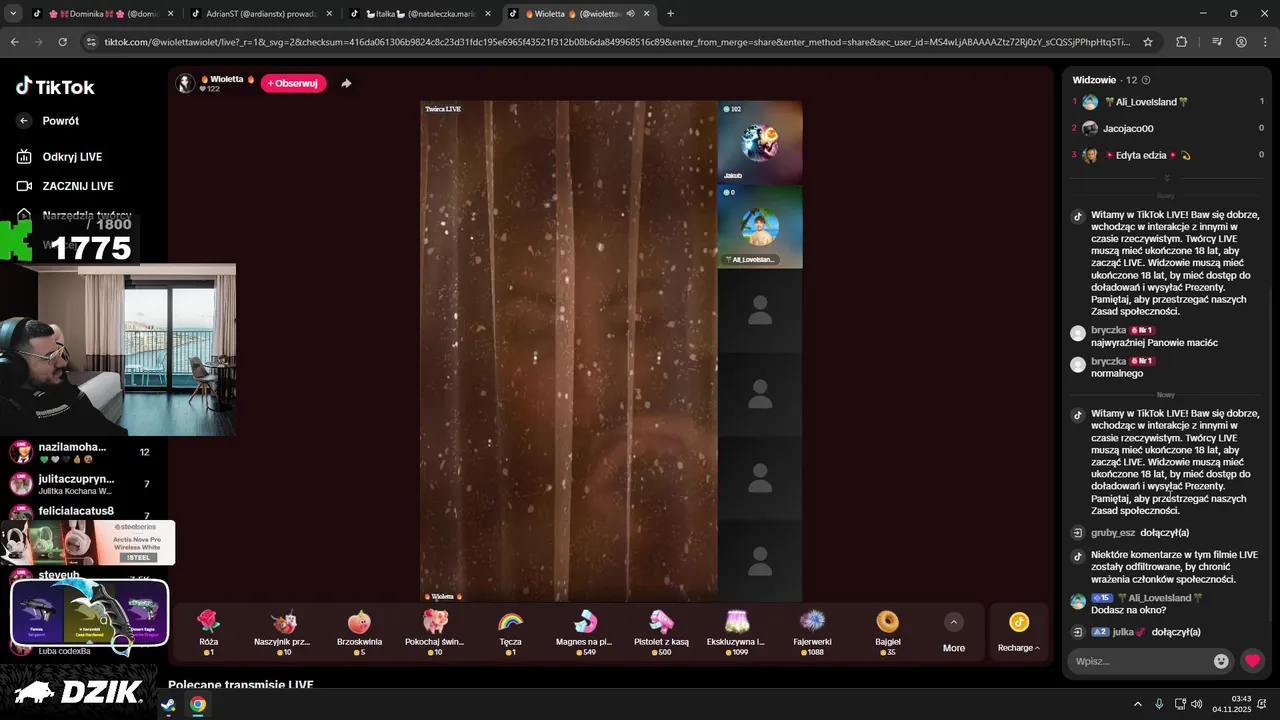Viewport: 1280px width, 720px height.
Task: Open Chrome from taskbar
Action: 198,704
